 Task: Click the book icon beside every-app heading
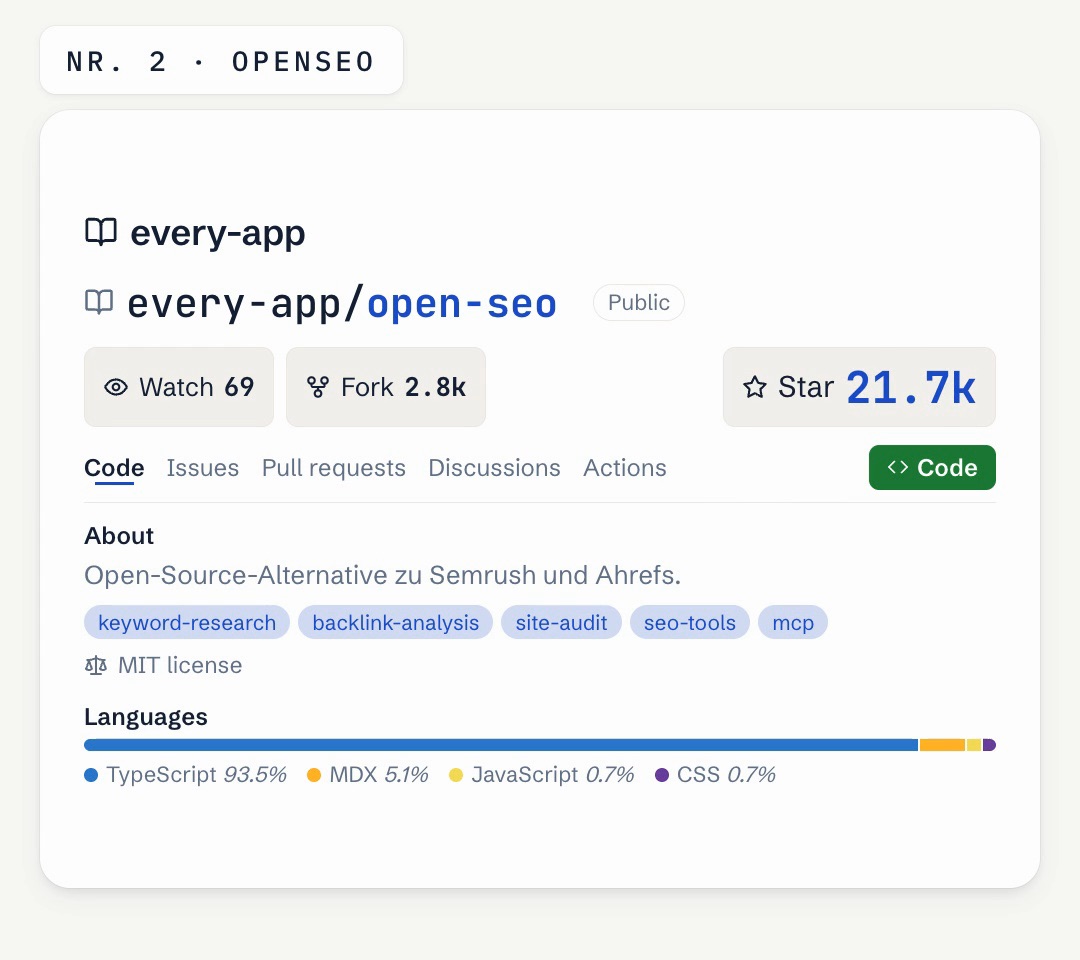101,232
